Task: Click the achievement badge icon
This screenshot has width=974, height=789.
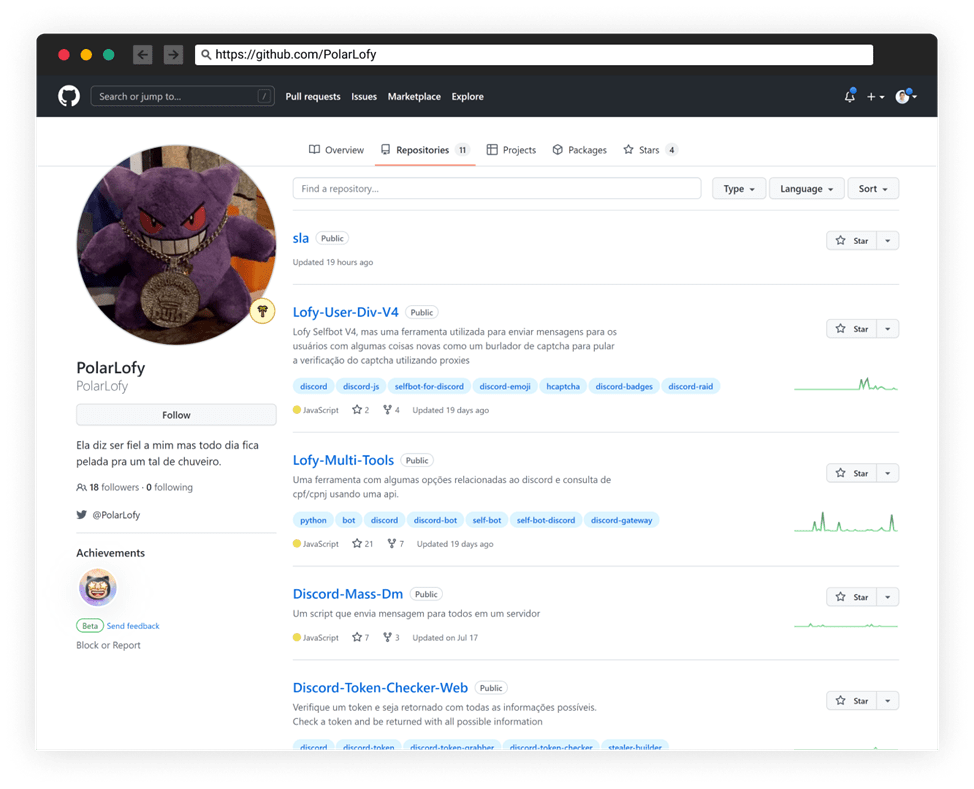Action: [x=98, y=587]
